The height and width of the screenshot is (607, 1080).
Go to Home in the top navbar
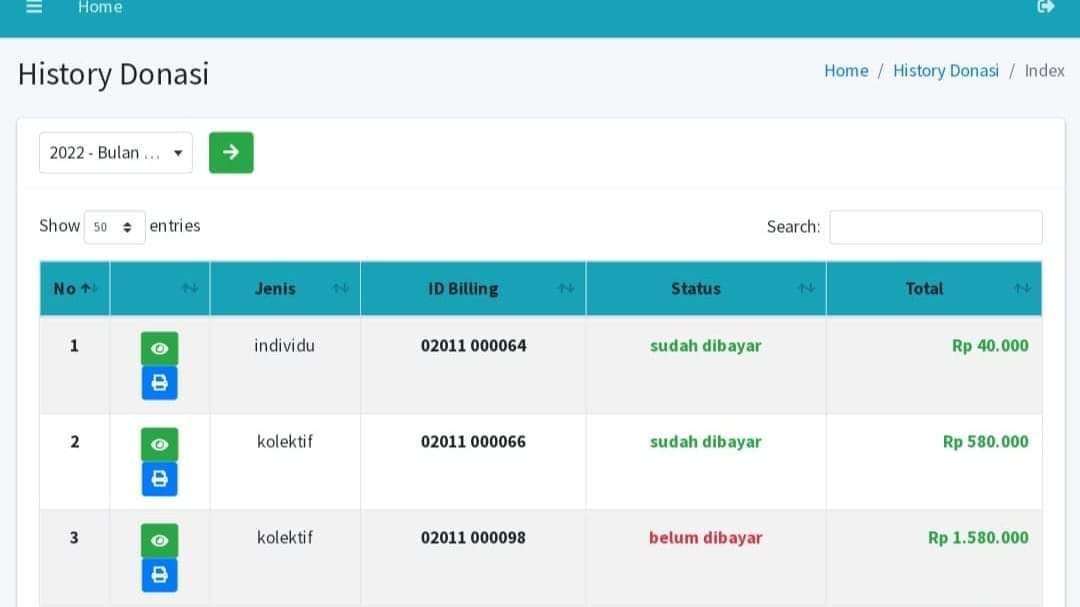[x=100, y=8]
